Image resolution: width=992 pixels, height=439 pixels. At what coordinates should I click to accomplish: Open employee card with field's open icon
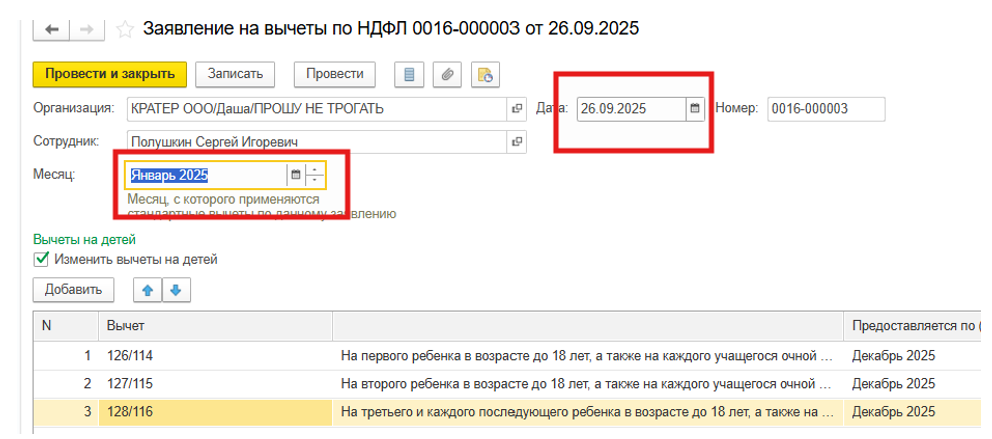click(x=517, y=142)
